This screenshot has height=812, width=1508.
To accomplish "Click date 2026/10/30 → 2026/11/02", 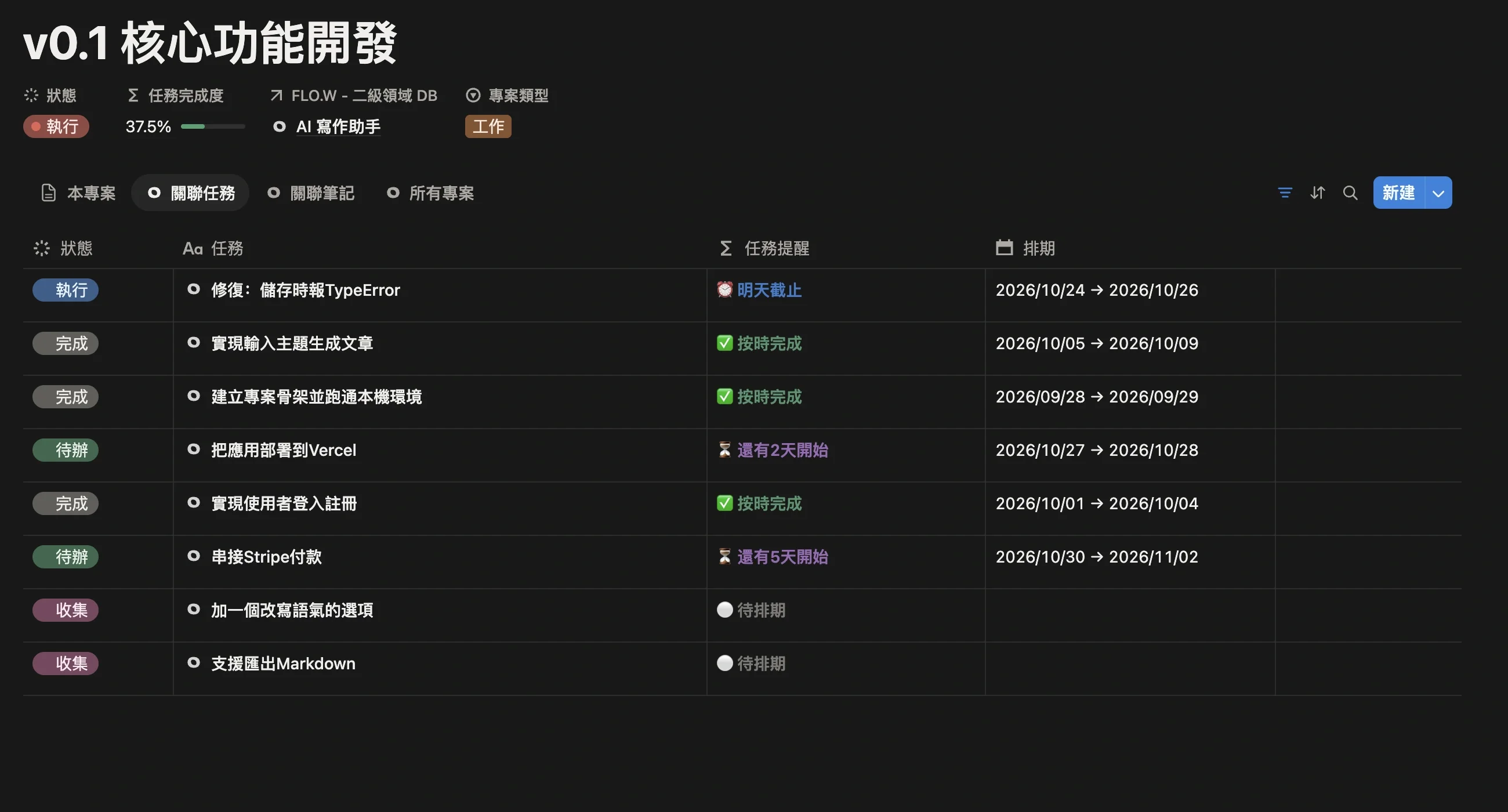I will coord(1097,557).
